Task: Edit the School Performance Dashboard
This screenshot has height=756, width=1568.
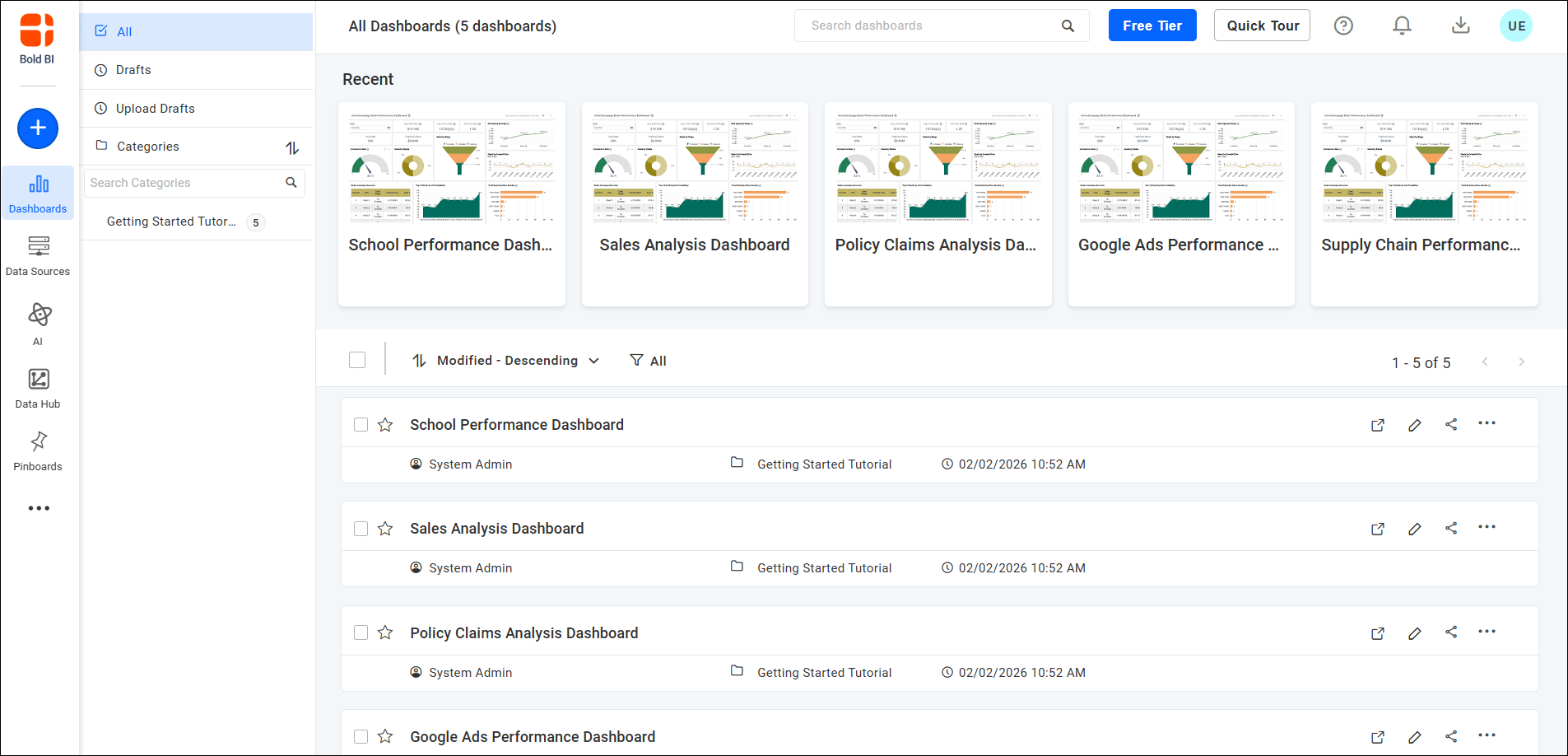Action: 1415,425
